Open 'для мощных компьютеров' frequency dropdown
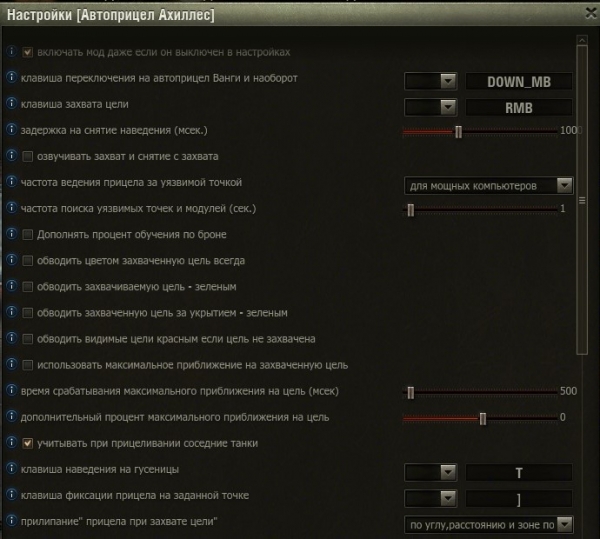This screenshot has width=600, height=539. [489, 186]
